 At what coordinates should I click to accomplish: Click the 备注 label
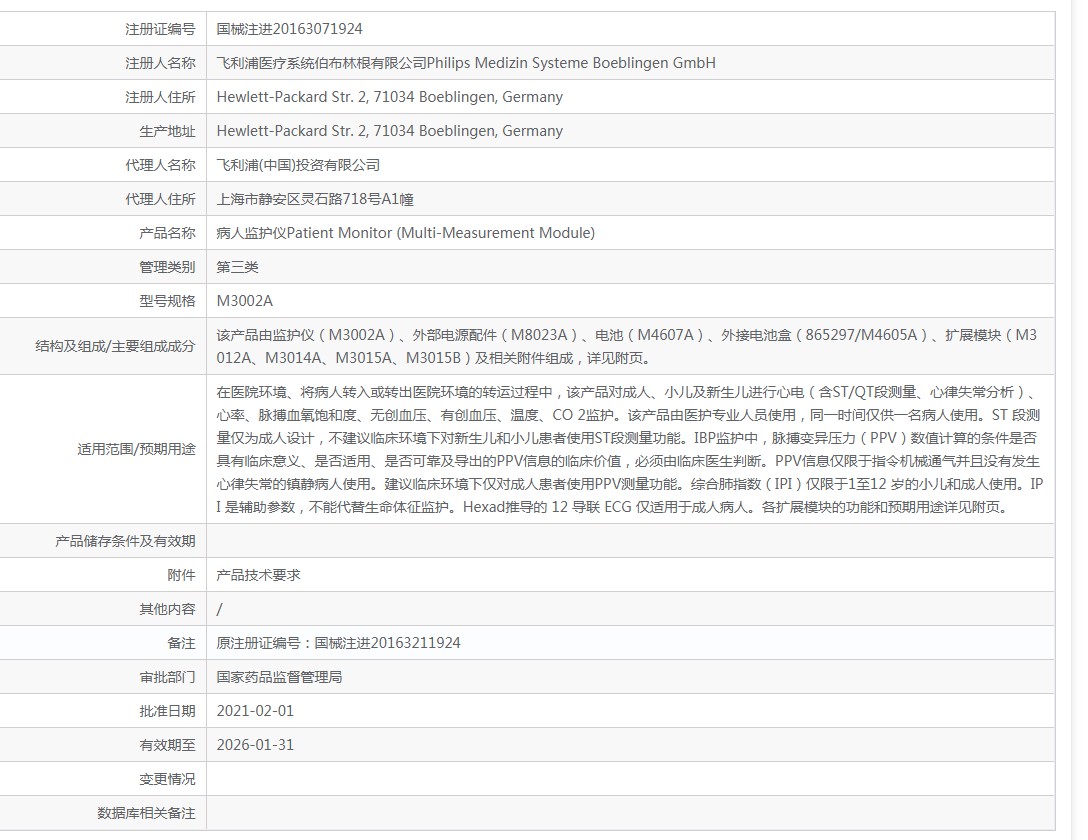pos(181,643)
